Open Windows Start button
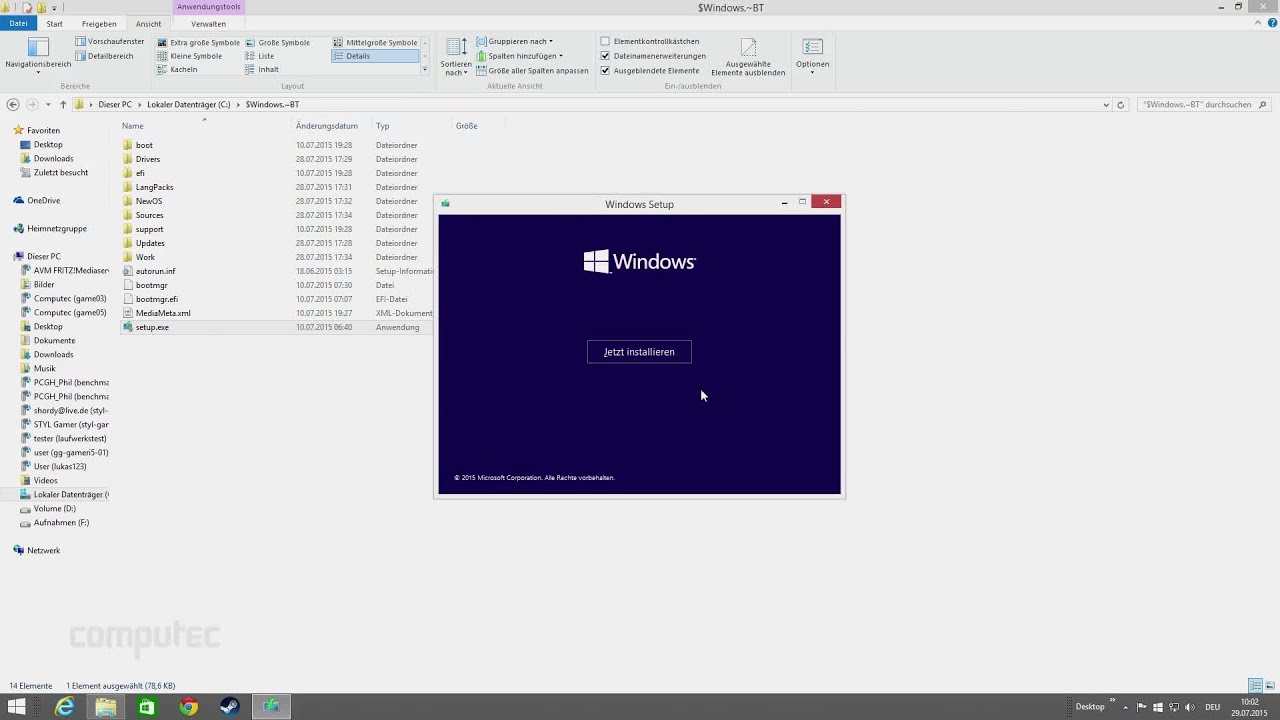This screenshot has height=720, width=1280. tap(17, 707)
